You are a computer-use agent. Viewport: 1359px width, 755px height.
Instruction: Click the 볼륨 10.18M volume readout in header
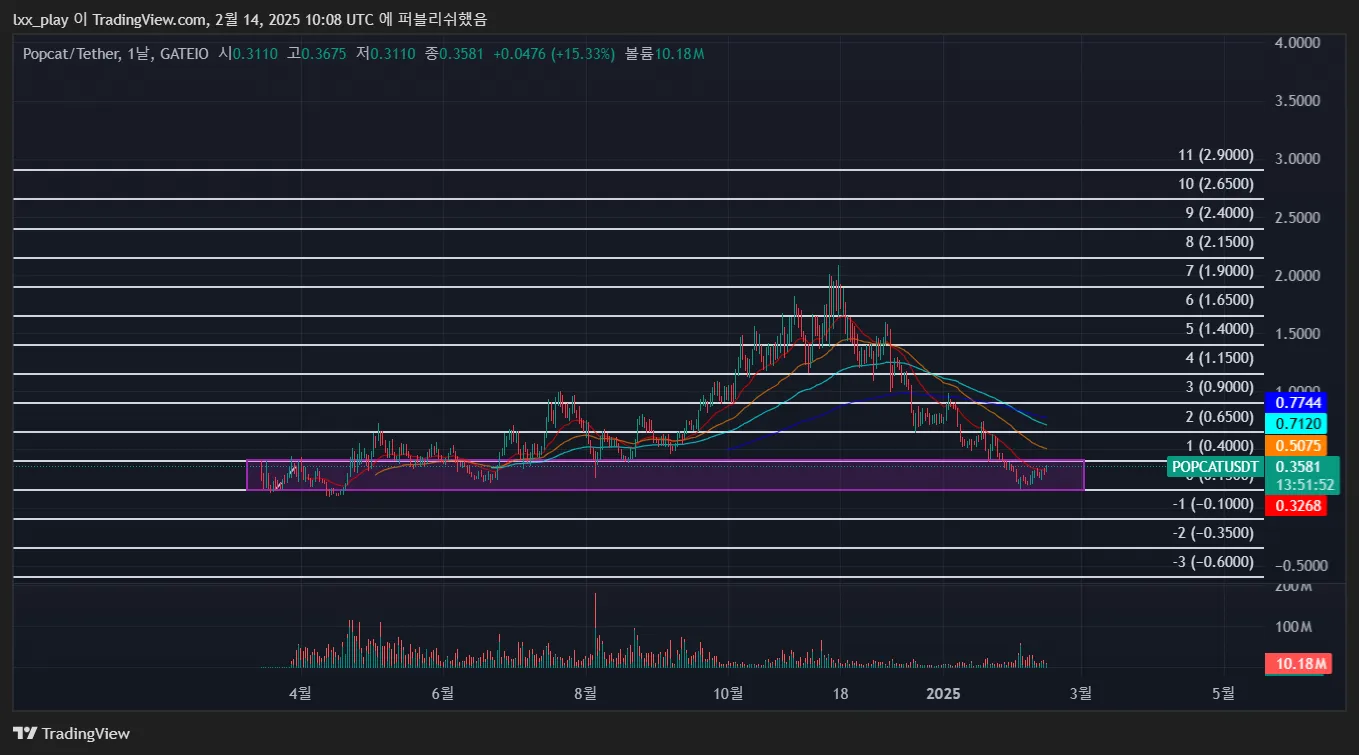[665, 53]
